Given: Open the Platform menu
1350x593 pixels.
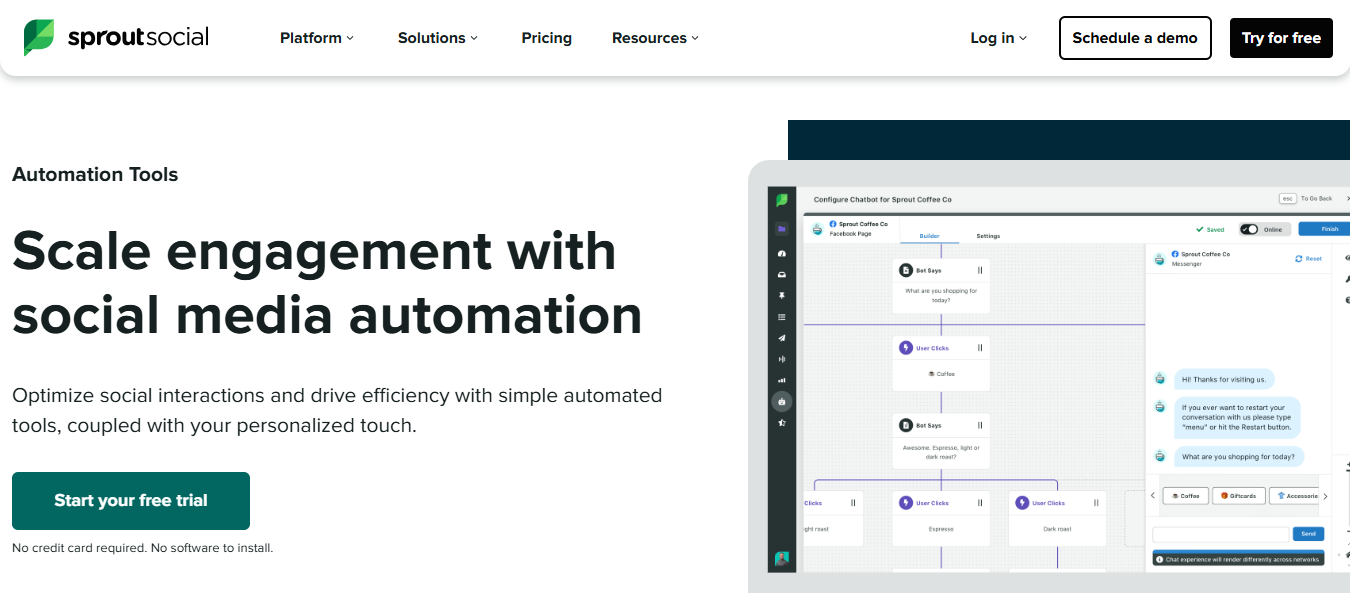Looking at the screenshot, I should tap(317, 38).
